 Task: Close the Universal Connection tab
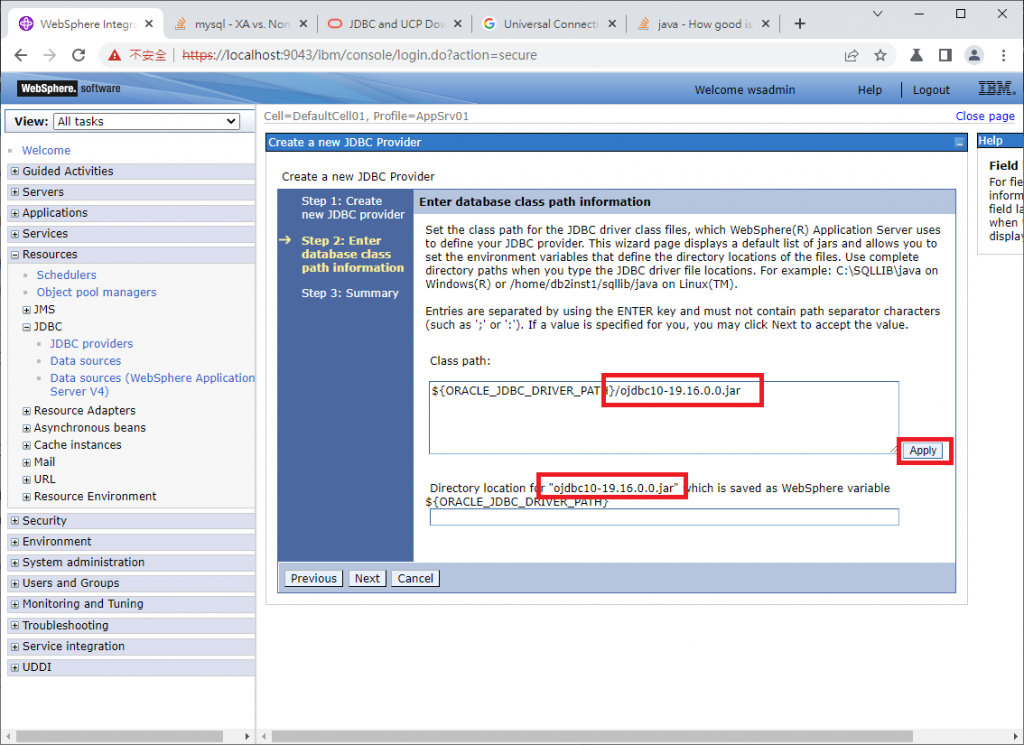pos(612,24)
